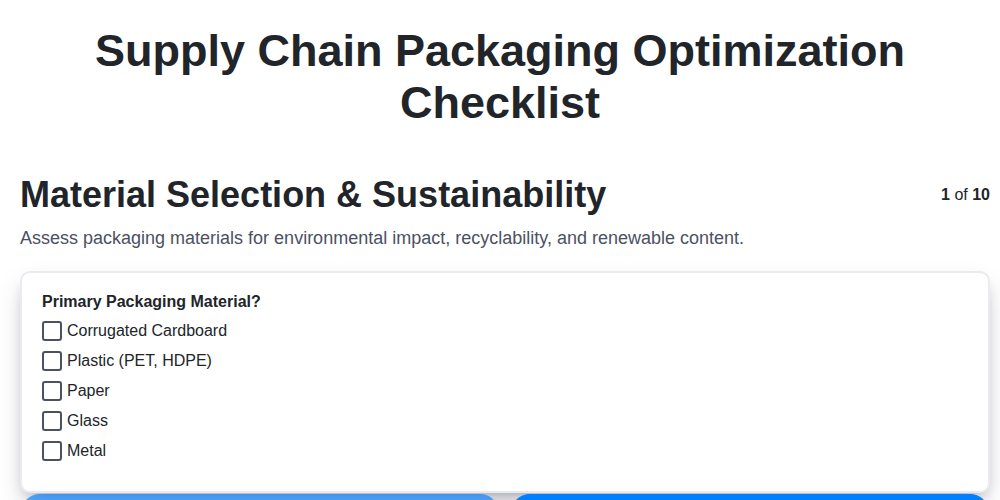
Task: Click the bold current step number "1"
Action: (x=945, y=195)
